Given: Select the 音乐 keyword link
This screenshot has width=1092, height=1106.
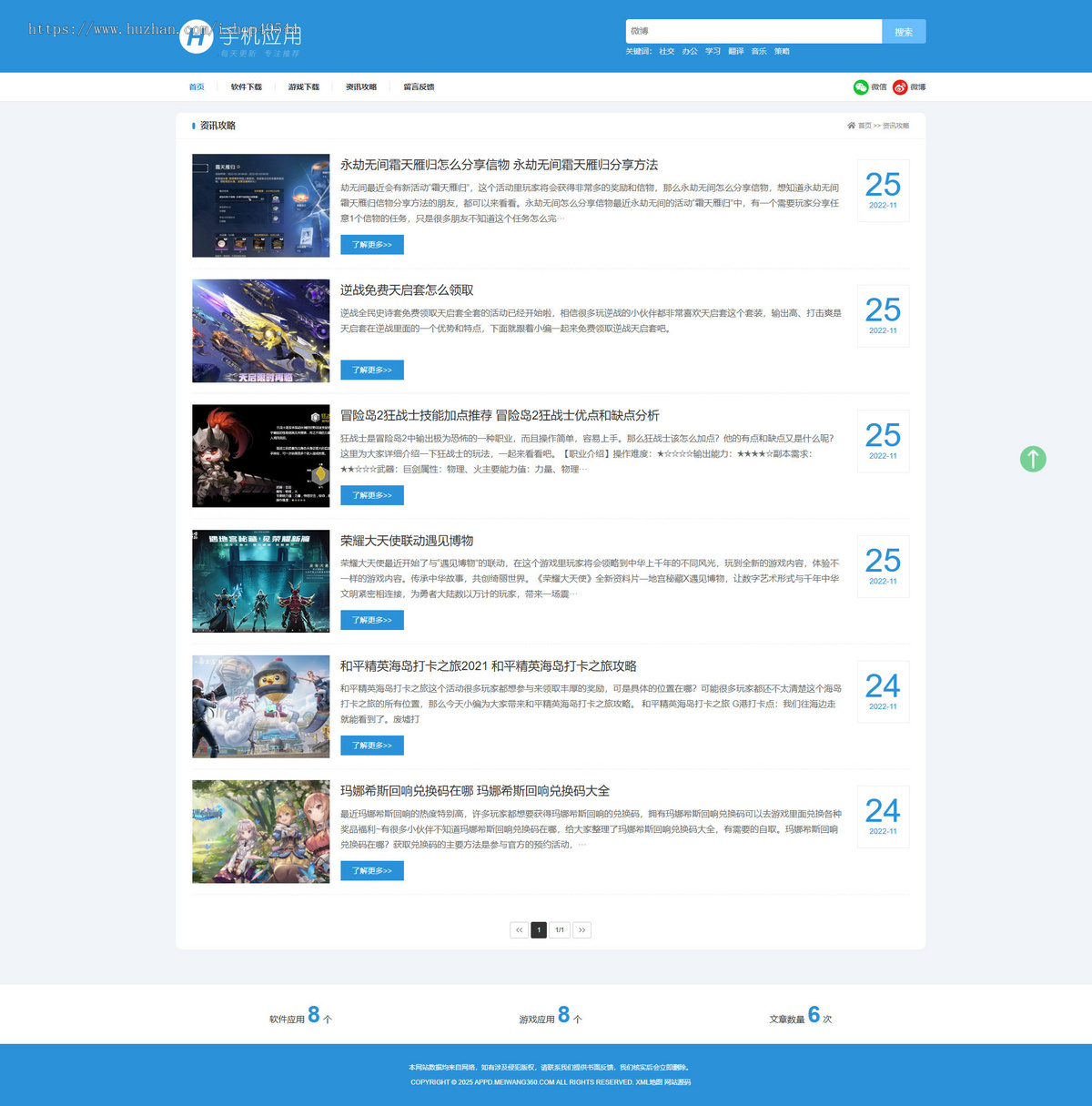Looking at the screenshot, I should [x=759, y=52].
